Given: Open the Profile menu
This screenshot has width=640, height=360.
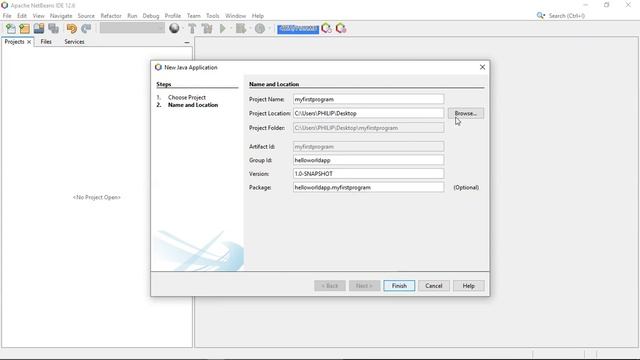Looking at the screenshot, I should click(173, 16).
